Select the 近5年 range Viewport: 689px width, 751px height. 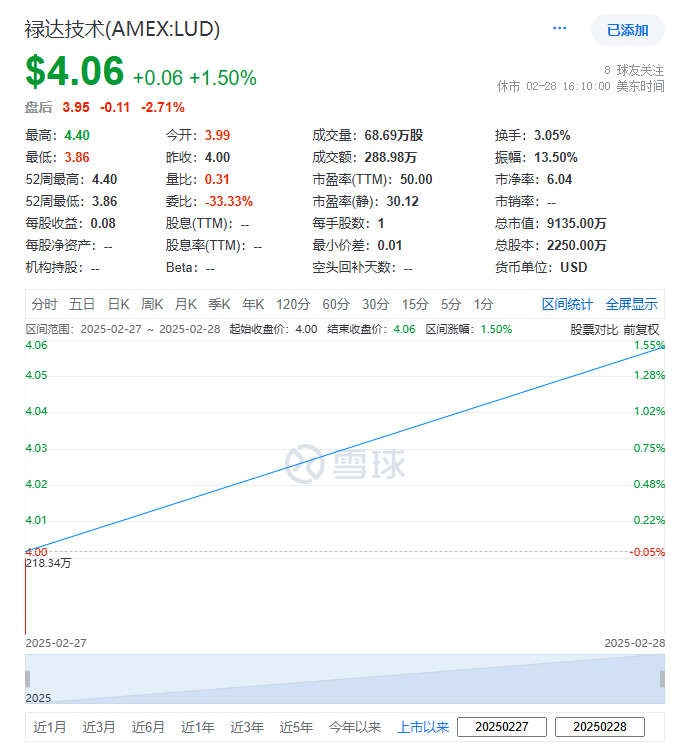click(296, 727)
